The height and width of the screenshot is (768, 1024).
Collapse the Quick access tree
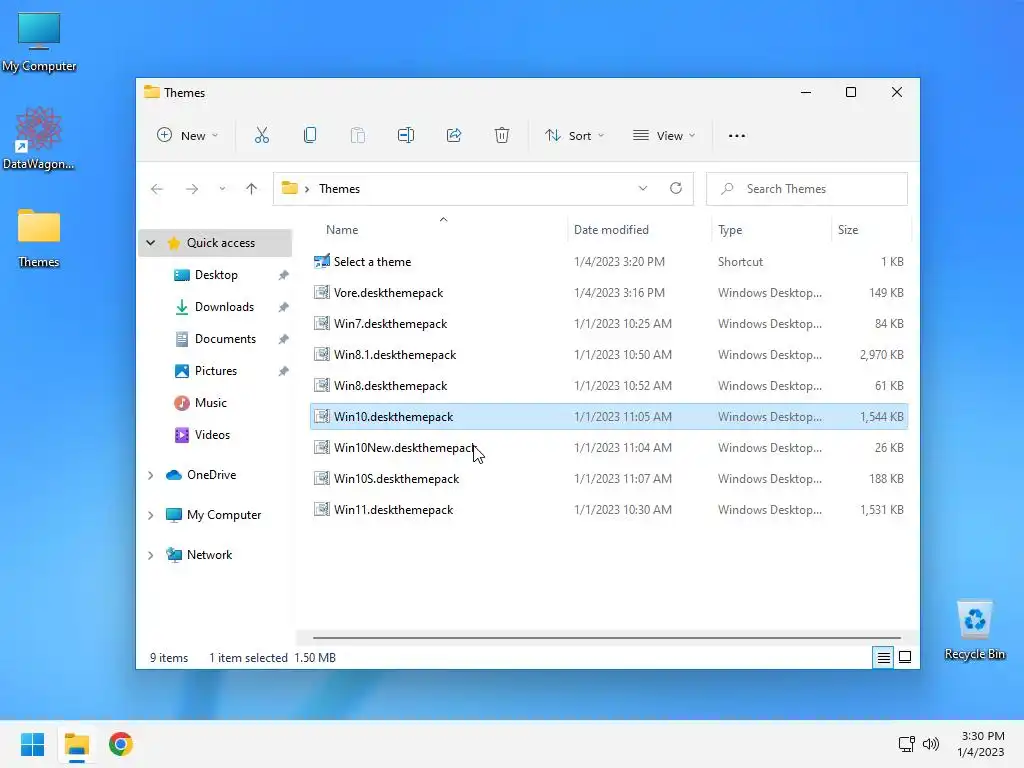151,243
